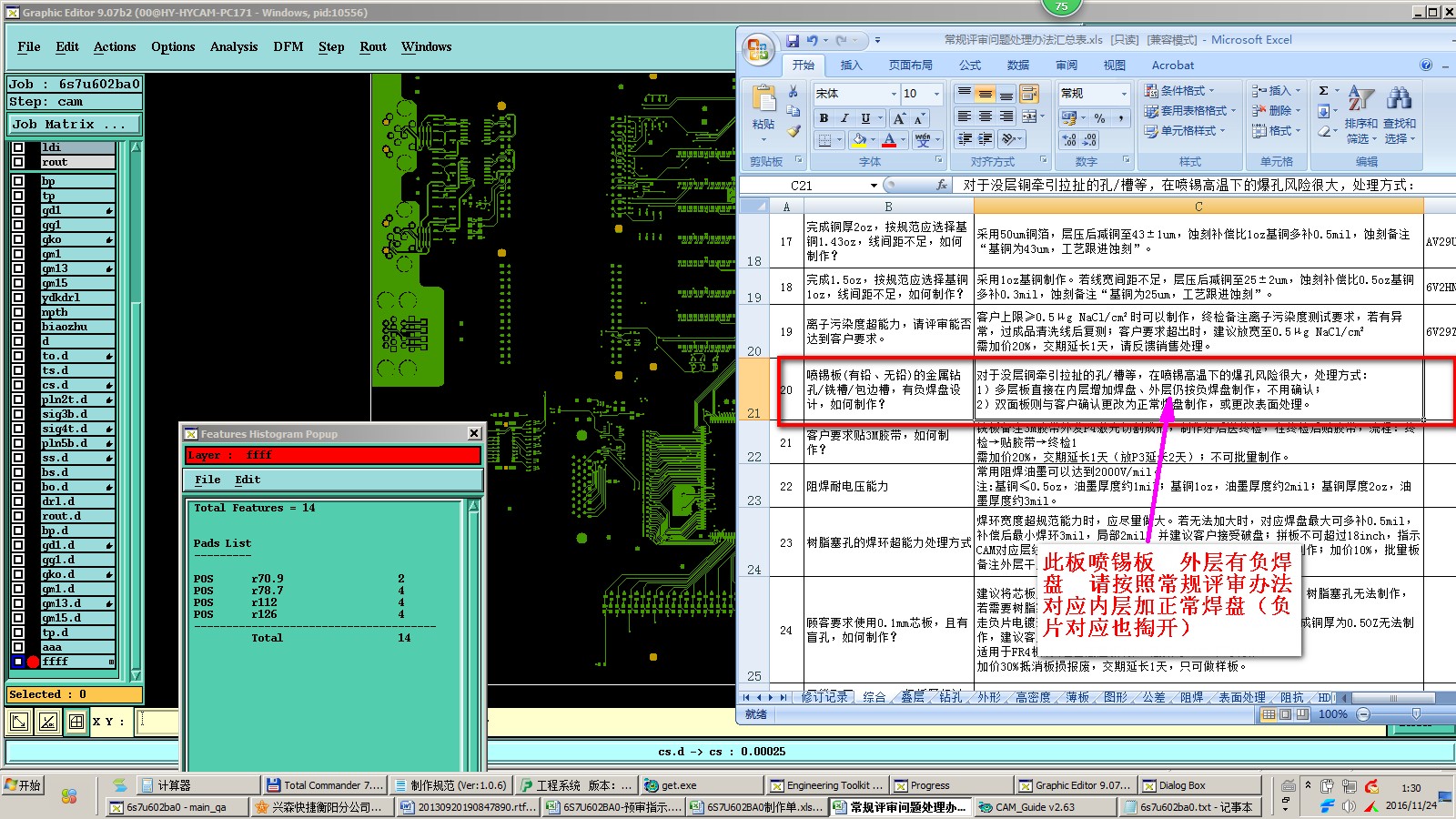
Task: Click the Percent Style icon
Action: point(1099,118)
